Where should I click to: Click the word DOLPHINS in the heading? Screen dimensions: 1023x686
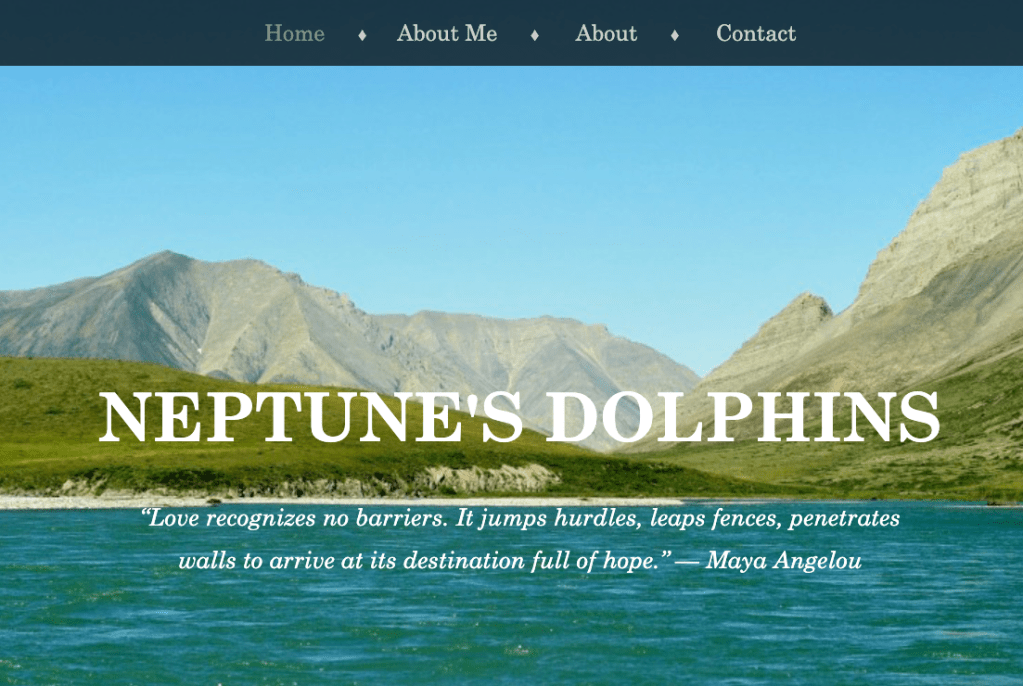point(742,418)
